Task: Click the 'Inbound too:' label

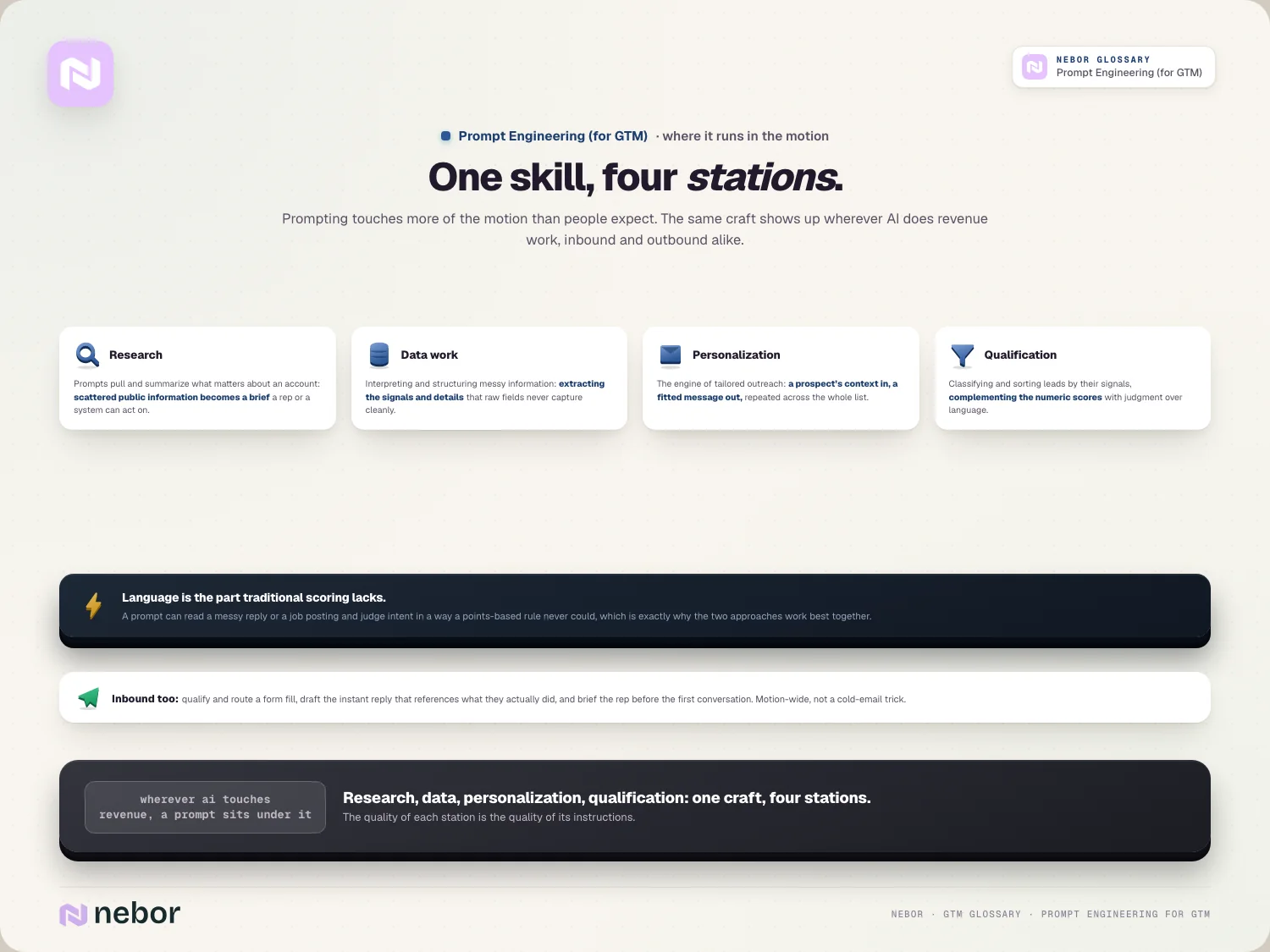Action: point(145,699)
